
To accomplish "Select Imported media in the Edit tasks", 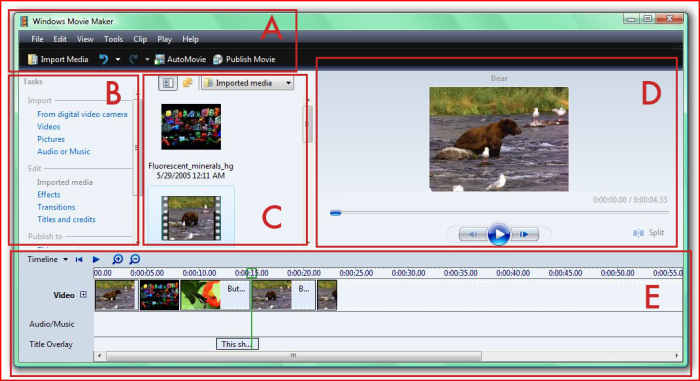I will pos(65,182).
